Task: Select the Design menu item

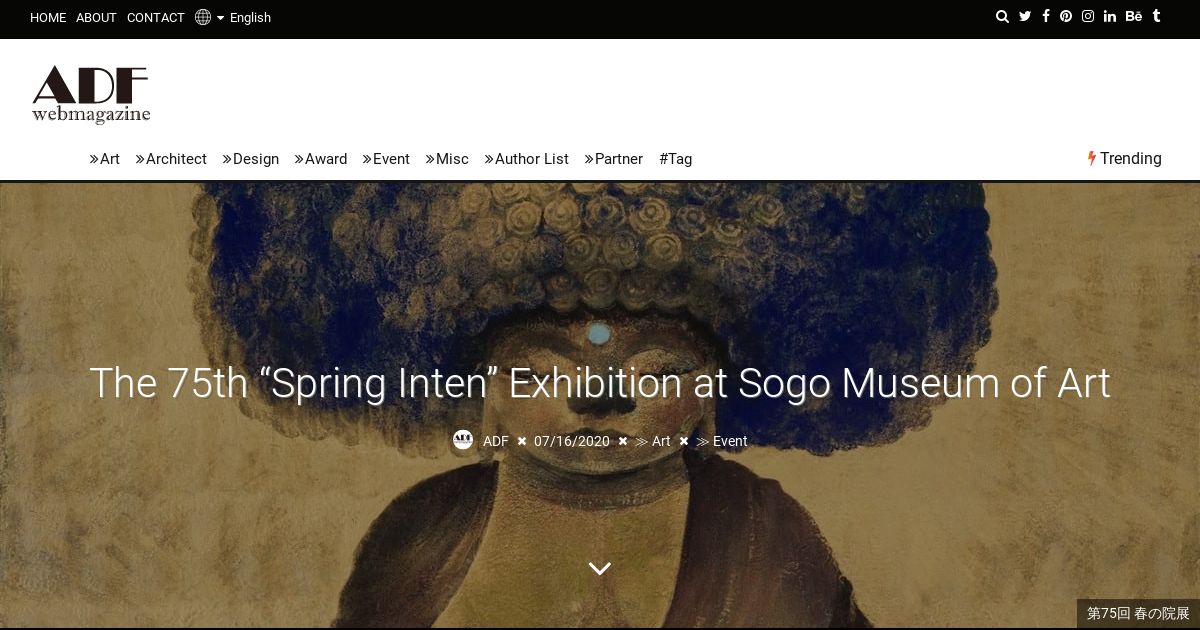Action: coord(250,159)
